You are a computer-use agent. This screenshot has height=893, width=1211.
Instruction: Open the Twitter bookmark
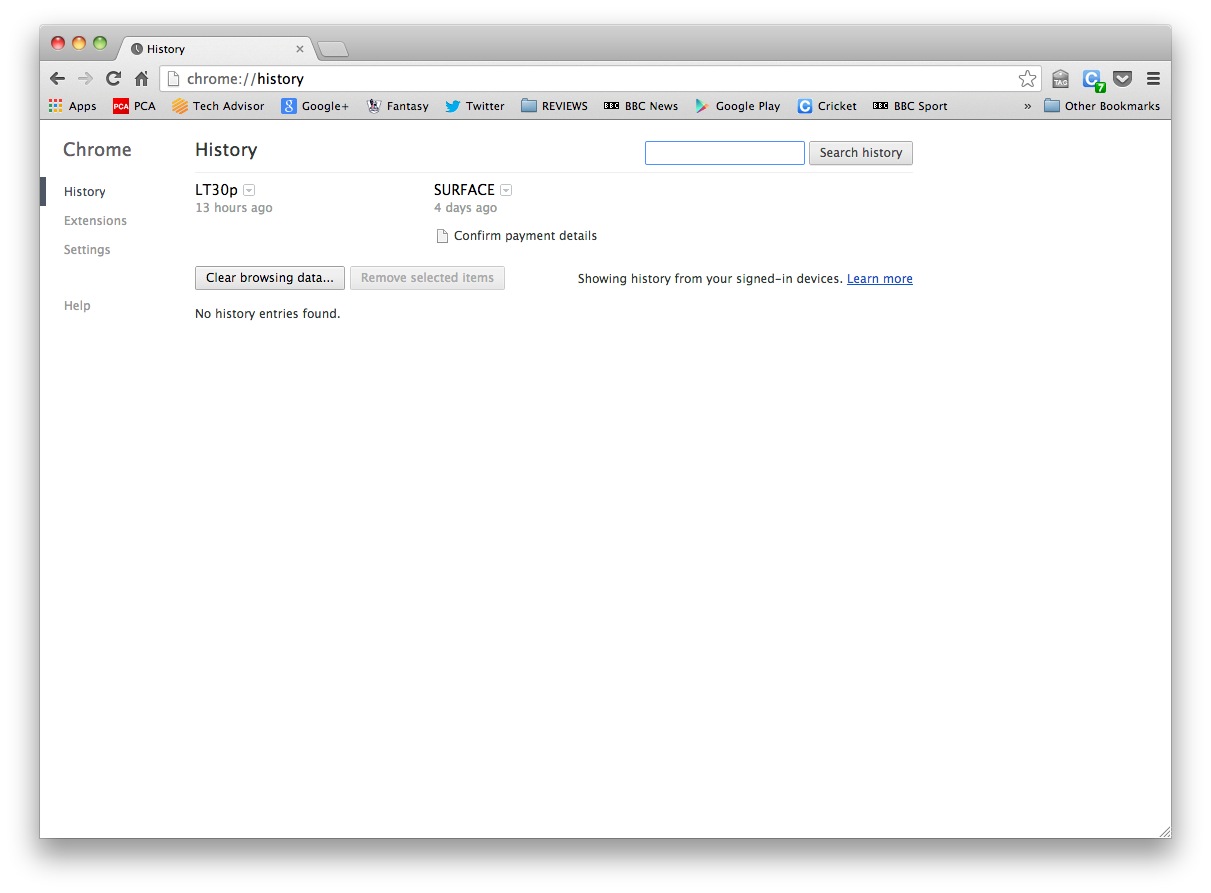point(475,106)
